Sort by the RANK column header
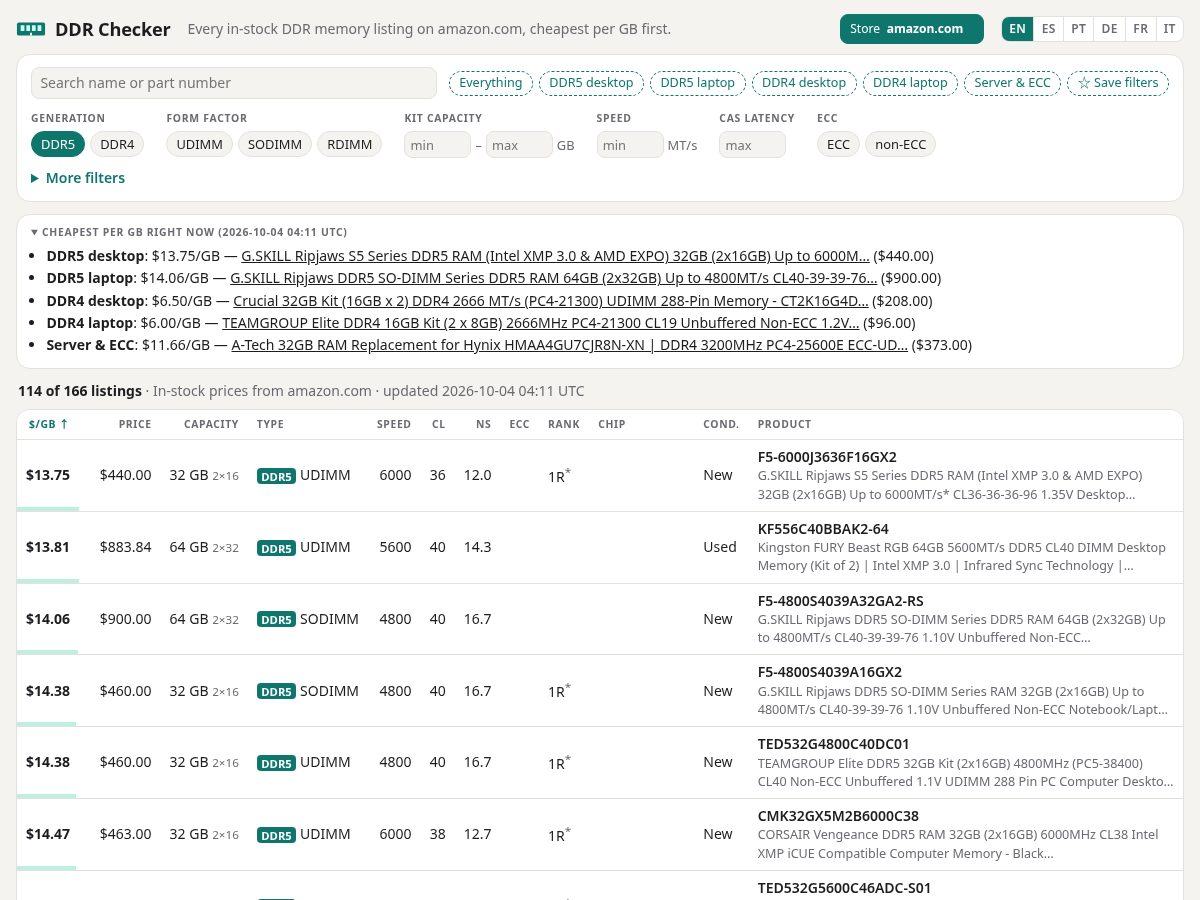1200x900 pixels. coord(564,424)
